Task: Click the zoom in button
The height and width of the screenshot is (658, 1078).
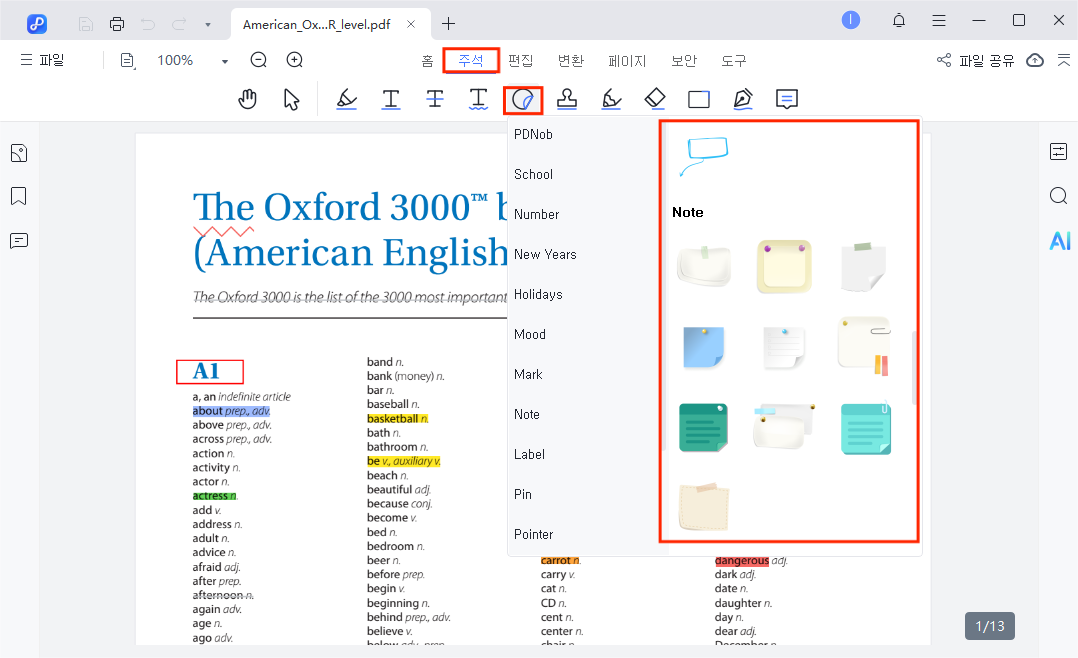Action: (295, 60)
